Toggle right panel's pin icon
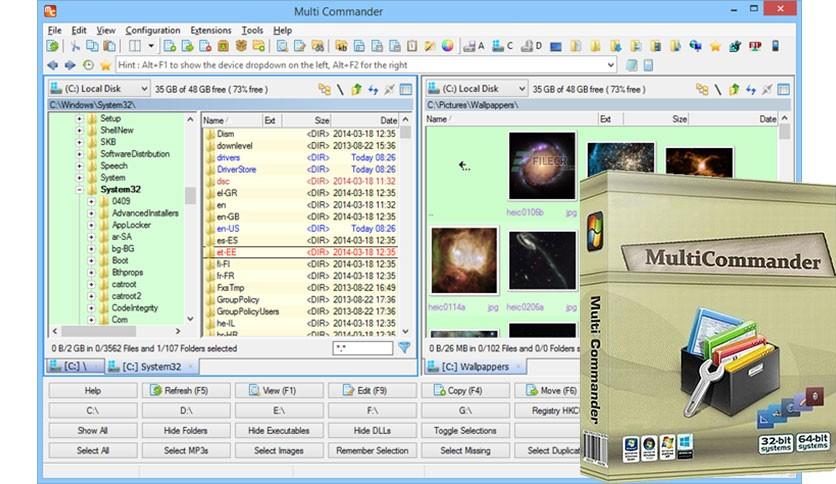 [x=767, y=89]
